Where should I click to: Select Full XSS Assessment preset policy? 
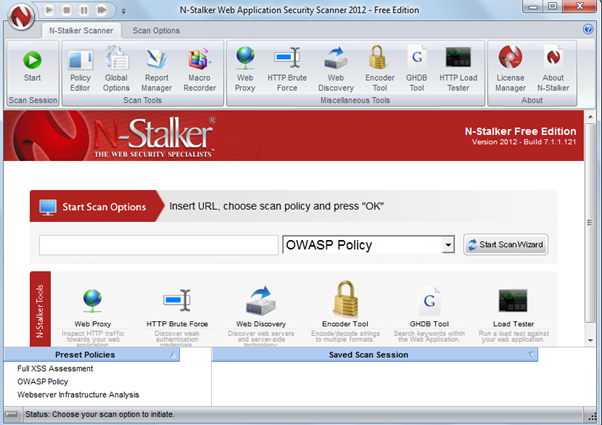pyautogui.click(x=56, y=368)
